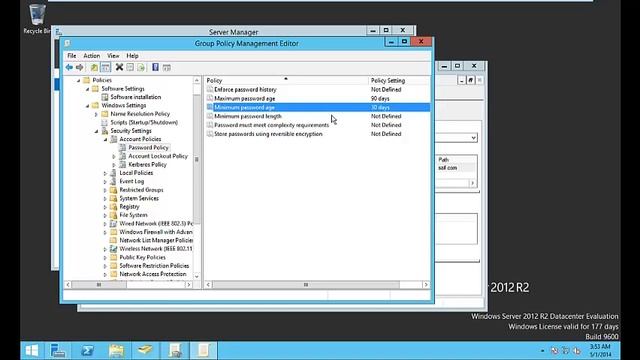Select Network List Manager Policies tree item

tap(156, 240)
